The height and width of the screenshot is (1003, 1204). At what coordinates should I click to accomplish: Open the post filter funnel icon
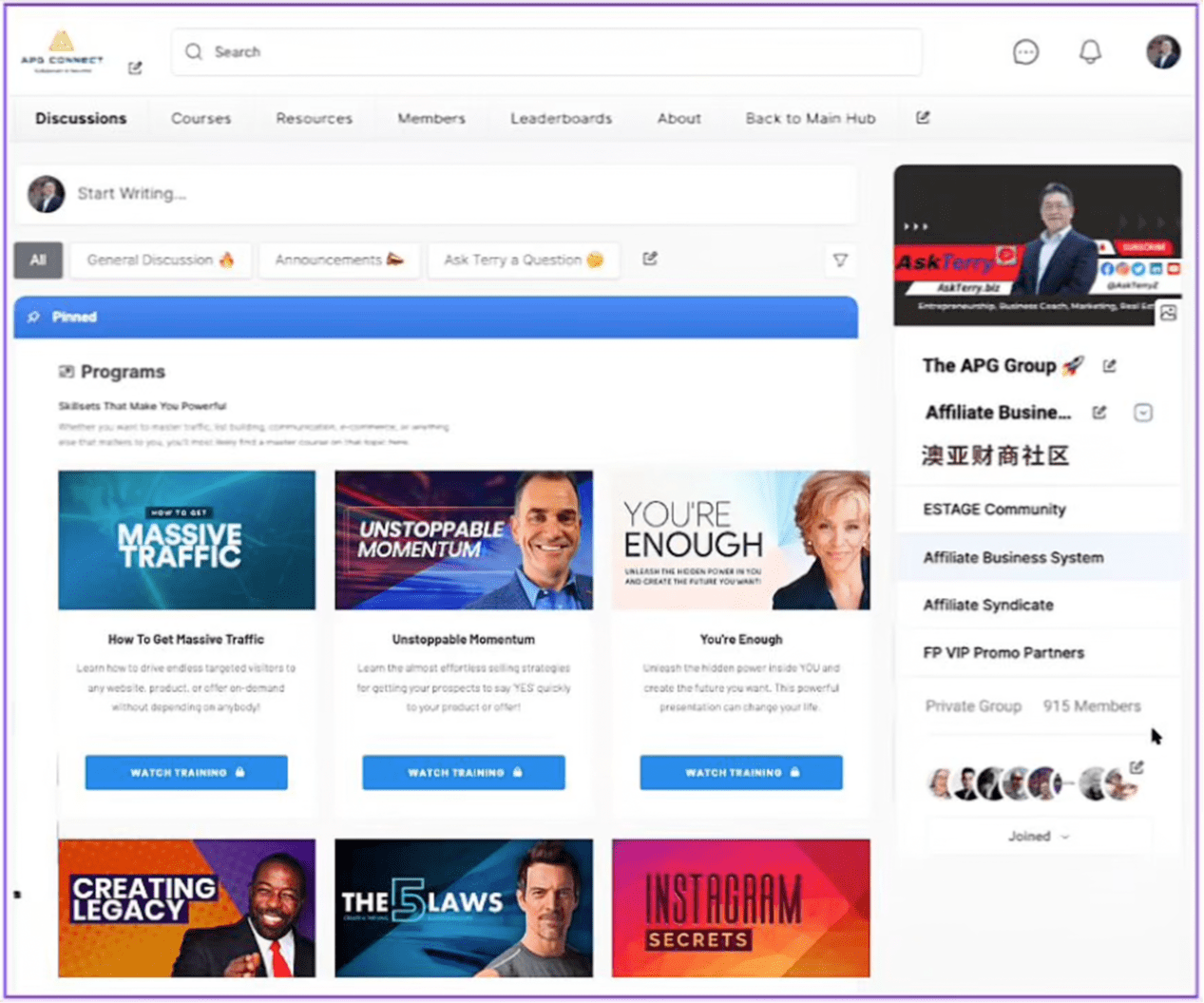(840, 260)
